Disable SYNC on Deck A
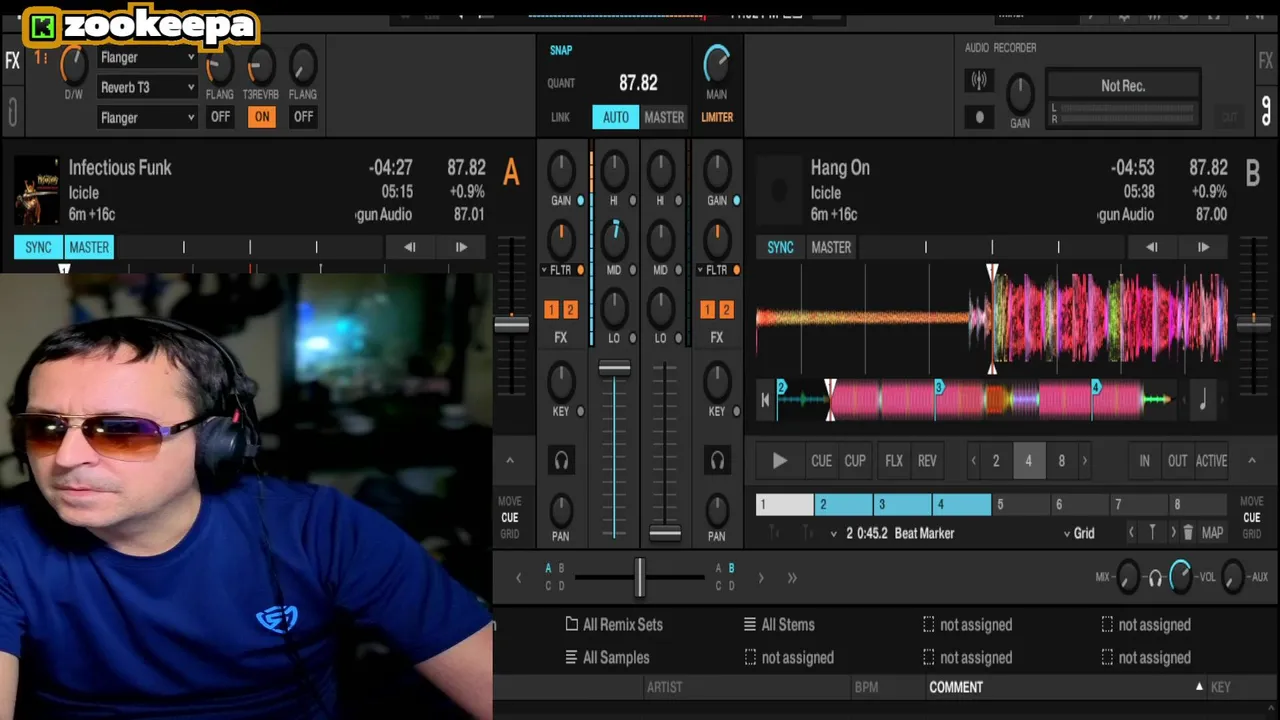 (38, 247)
